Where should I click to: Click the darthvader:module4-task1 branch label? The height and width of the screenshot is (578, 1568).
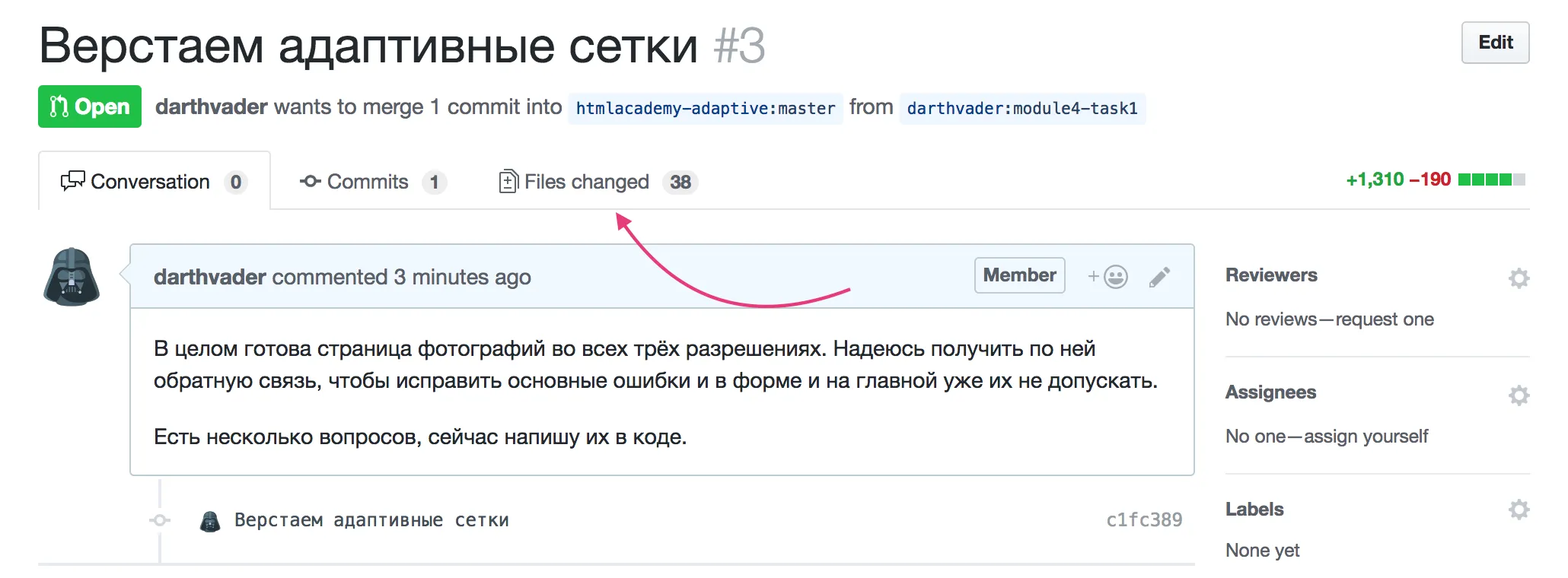point(1023,108)
